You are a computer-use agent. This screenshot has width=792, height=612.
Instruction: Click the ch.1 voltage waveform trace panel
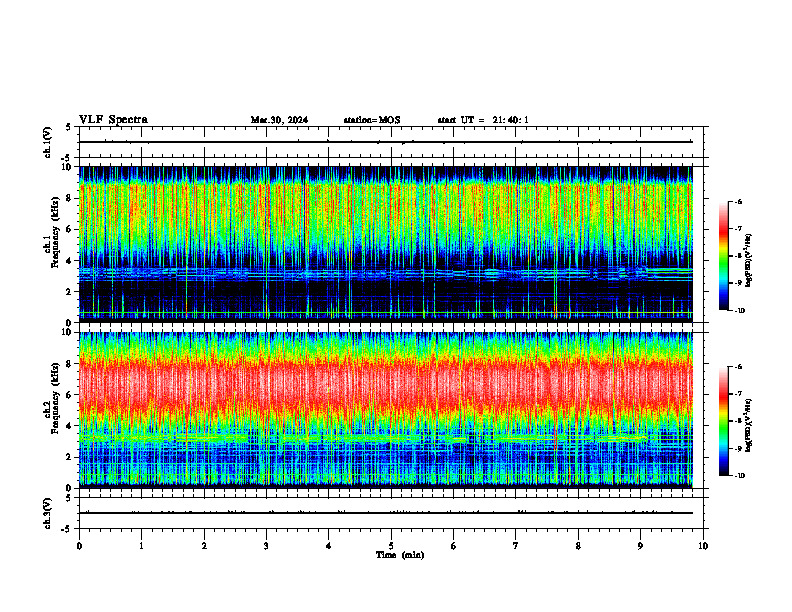(391, 142)
